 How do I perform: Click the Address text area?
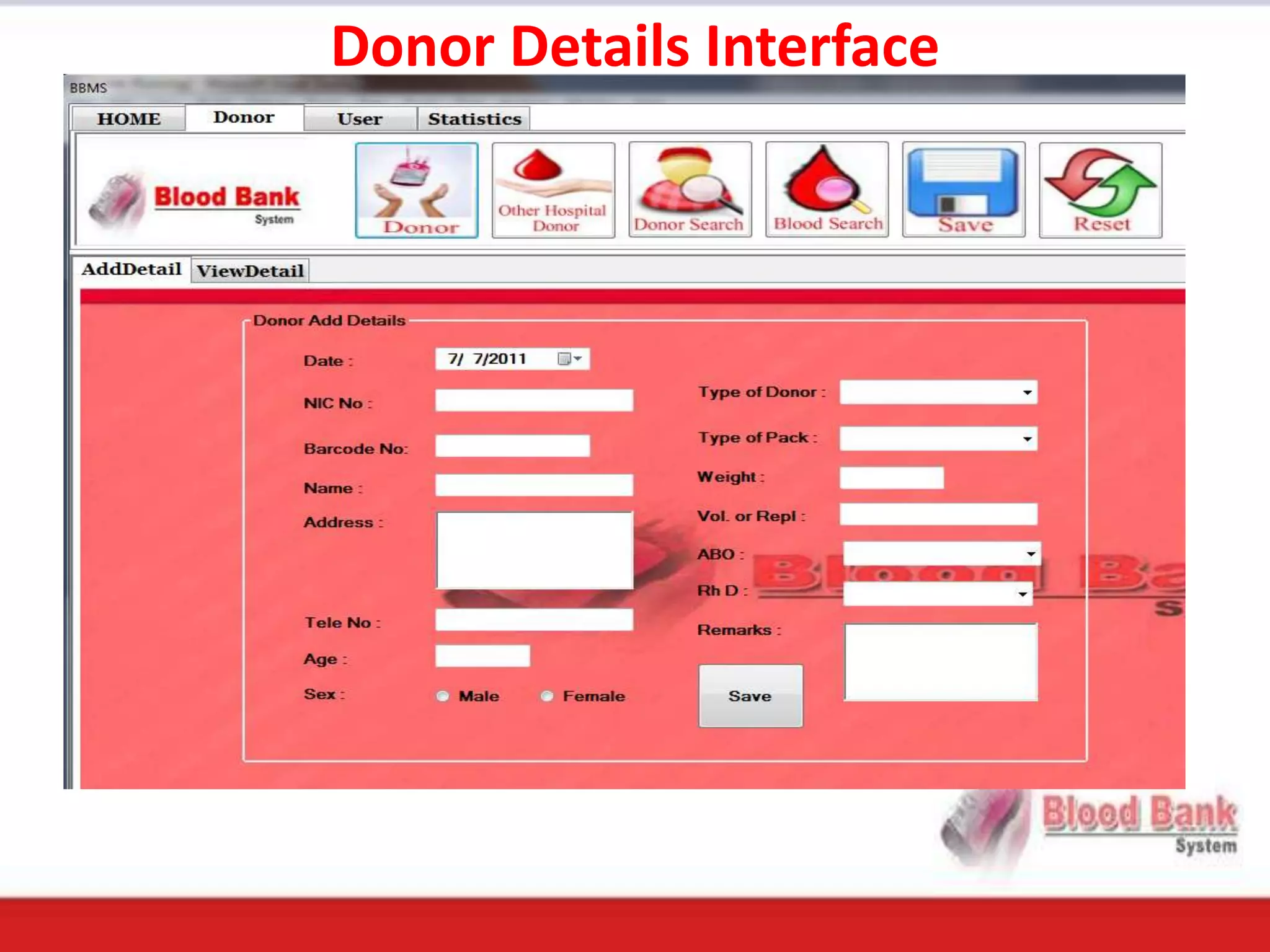pos(535,550)
